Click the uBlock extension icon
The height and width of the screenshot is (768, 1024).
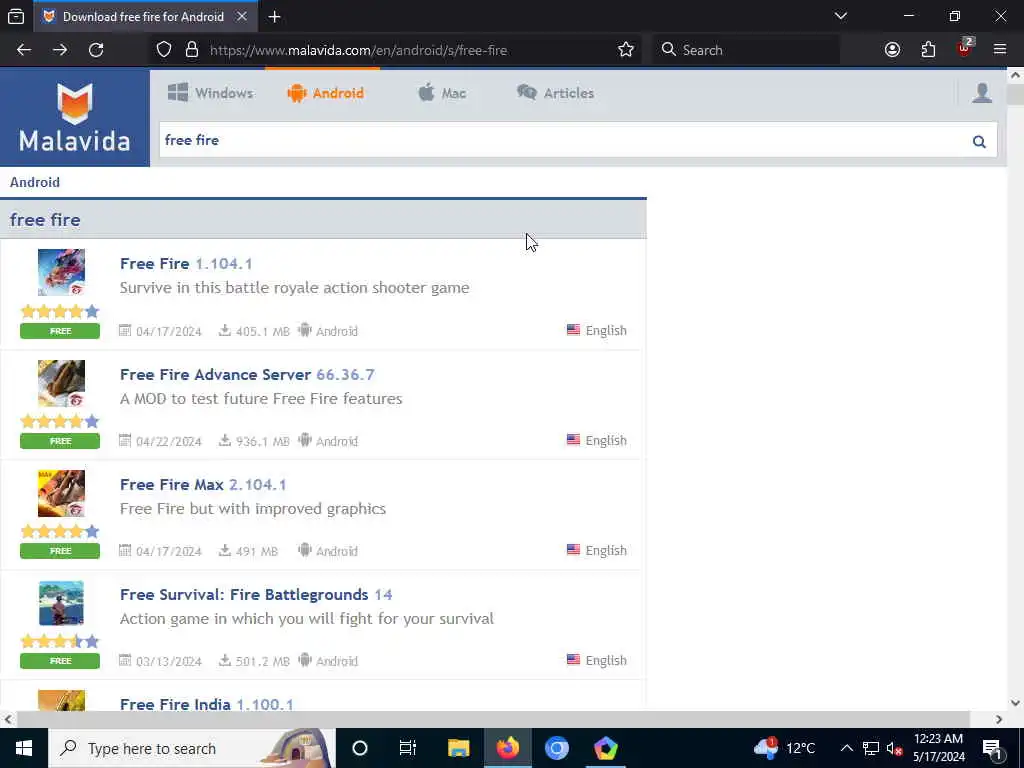[964, 50]
